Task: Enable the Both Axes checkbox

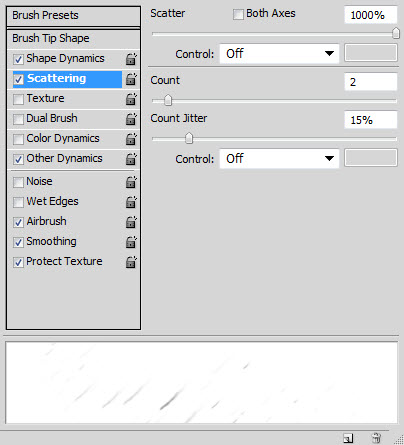Action: tap(238, 14)
